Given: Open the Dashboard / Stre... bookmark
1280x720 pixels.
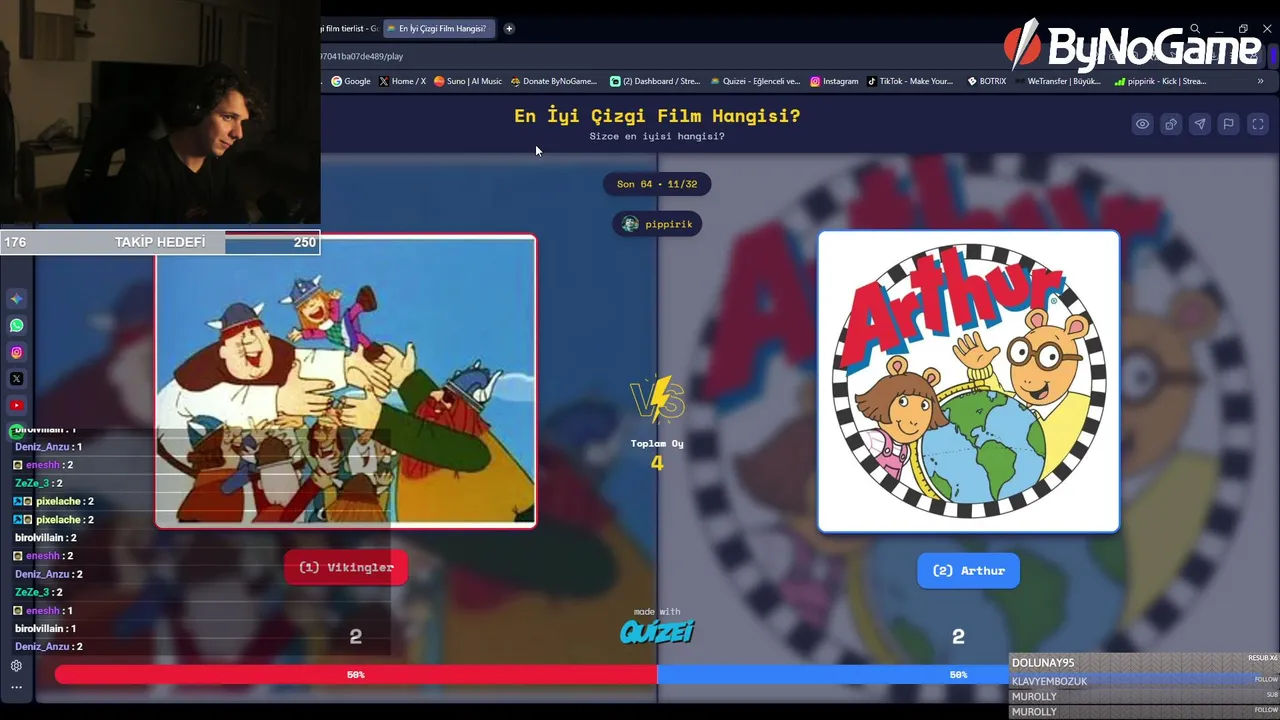Looking at the screenshot, I should click(x=655, y=81).
